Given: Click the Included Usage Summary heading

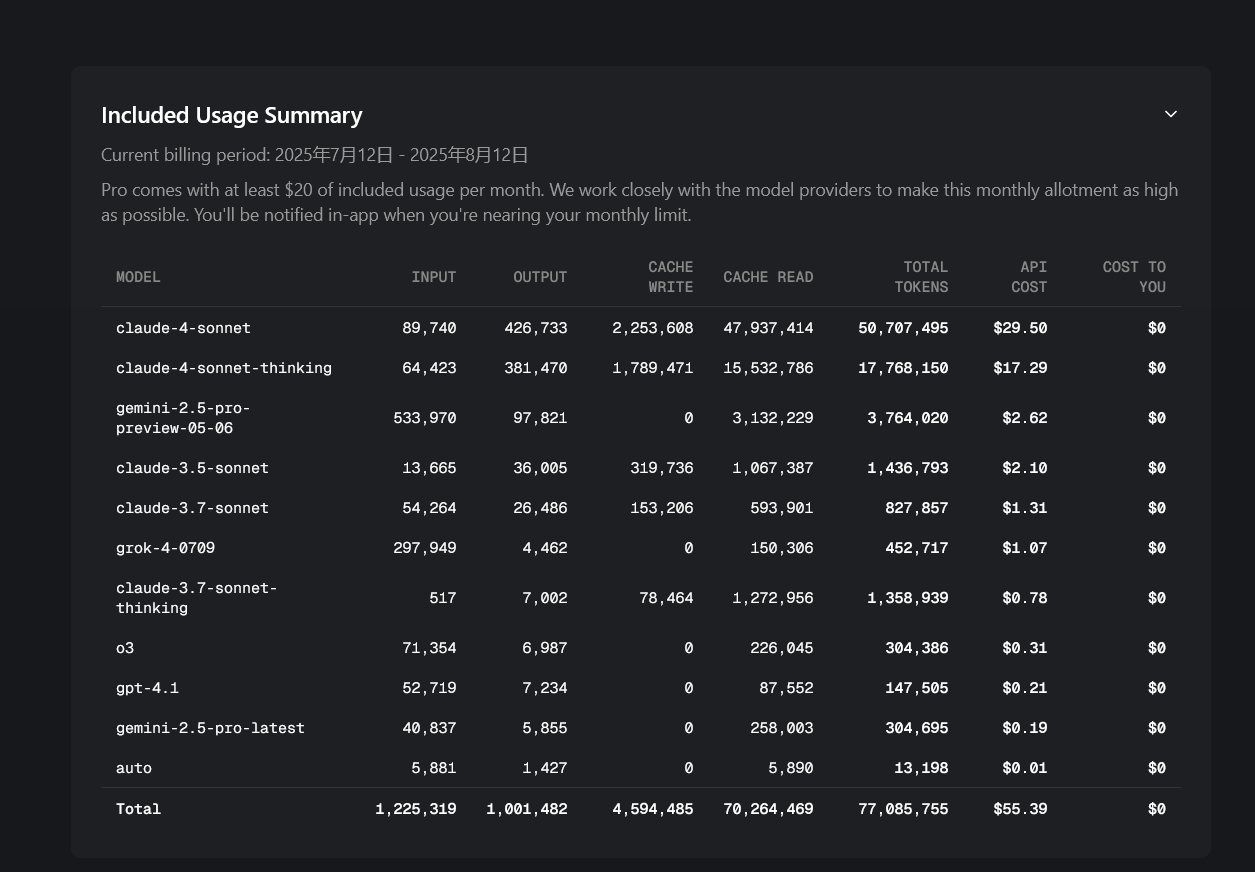Looking at the screenshot, I should coord(232,115).
